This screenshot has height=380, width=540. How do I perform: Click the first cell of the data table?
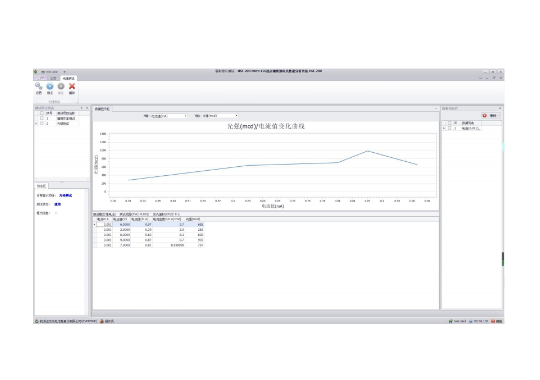(x=104, y=225)
